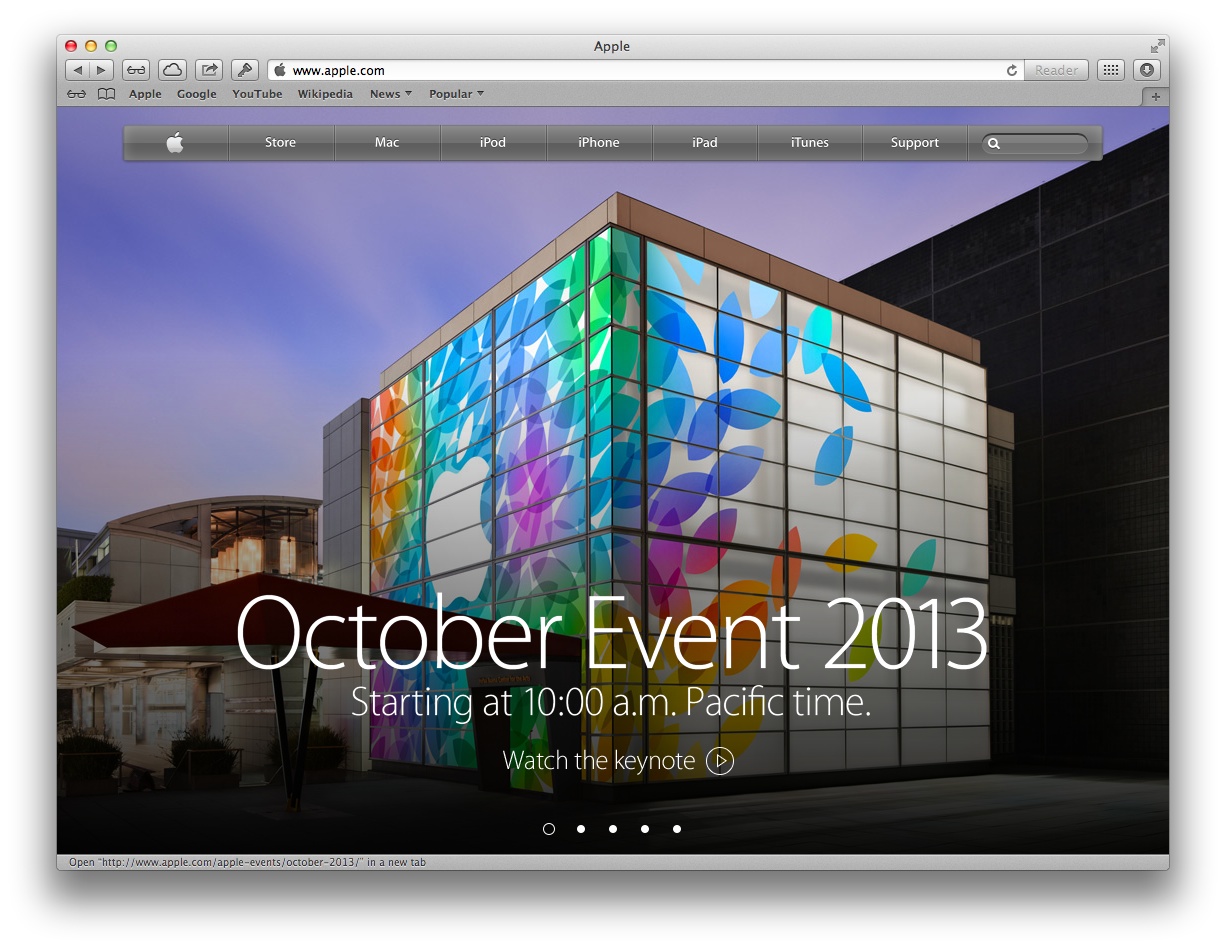
Task: Open the iPhone section
Action: 599,143
